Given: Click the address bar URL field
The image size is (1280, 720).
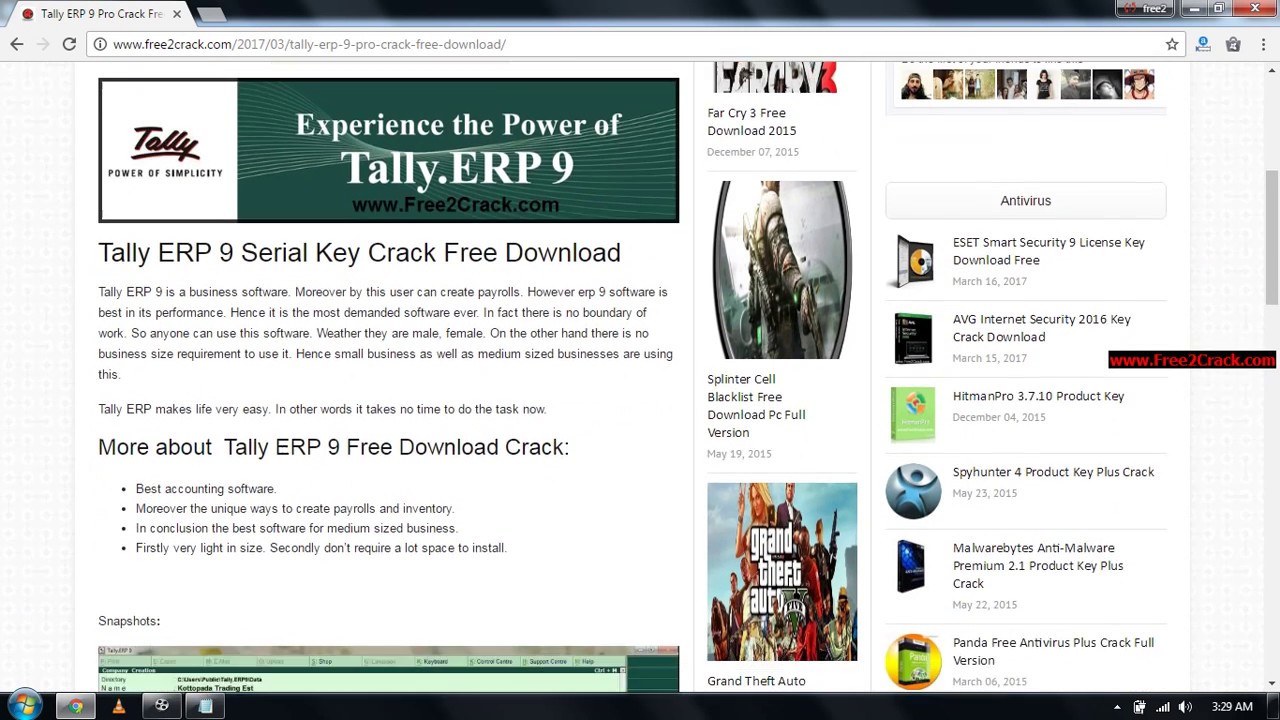Looking at the screenshot, I should click(636, 44).
